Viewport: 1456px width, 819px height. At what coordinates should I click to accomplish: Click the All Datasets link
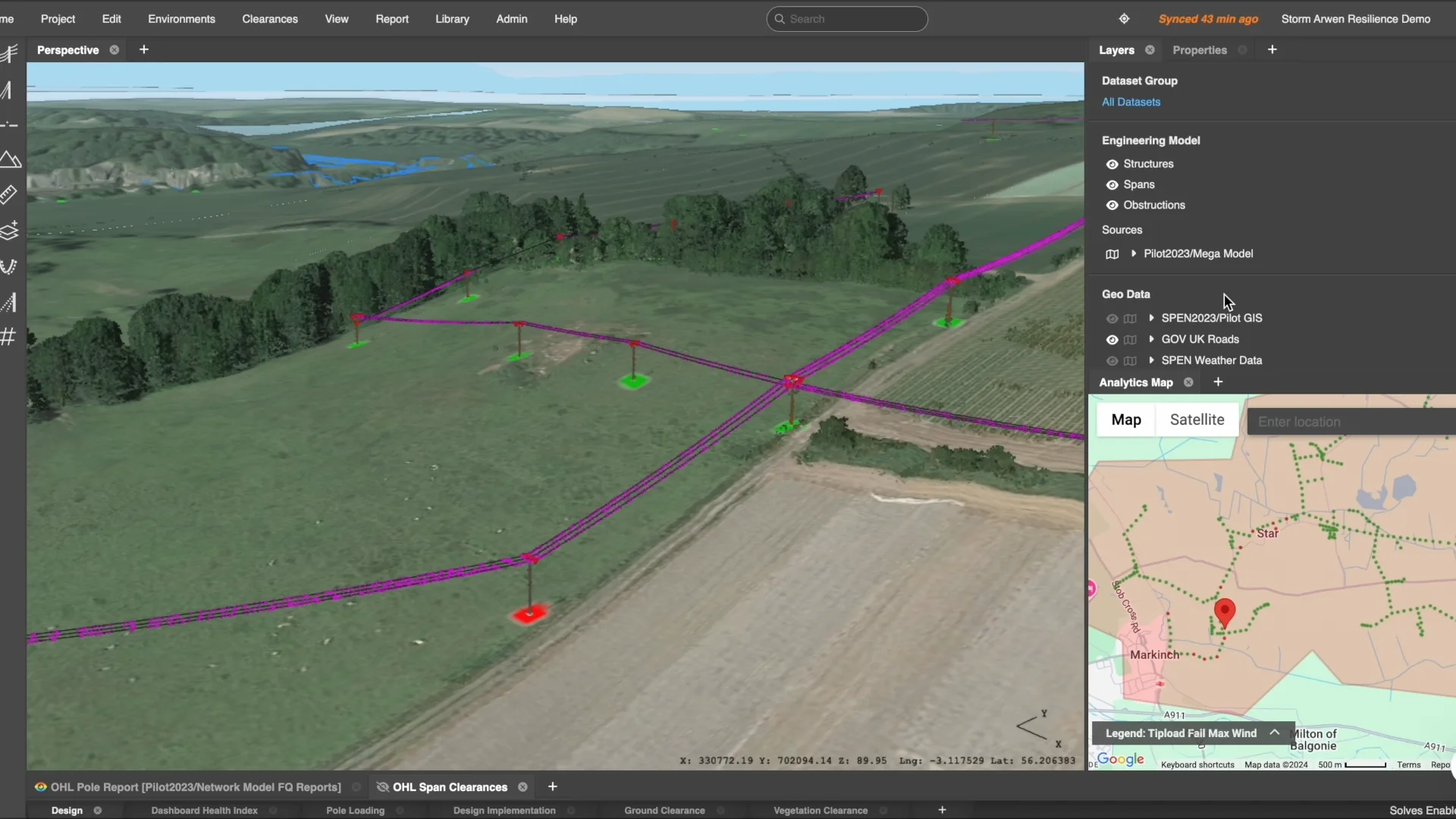pos(1131,102)
